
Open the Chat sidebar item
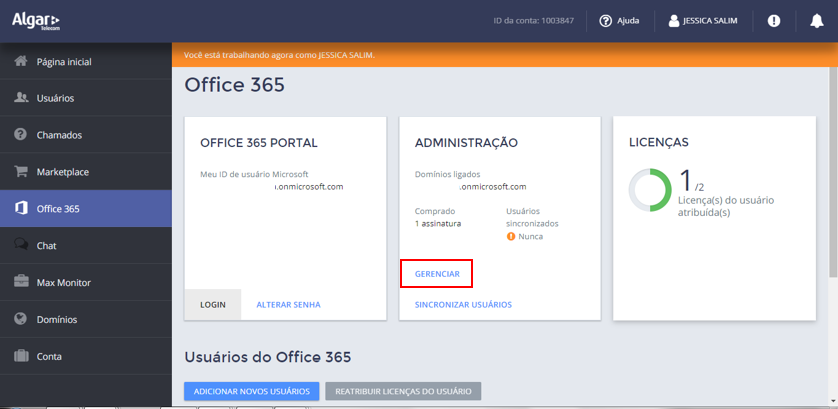click(x=46, y=246)
